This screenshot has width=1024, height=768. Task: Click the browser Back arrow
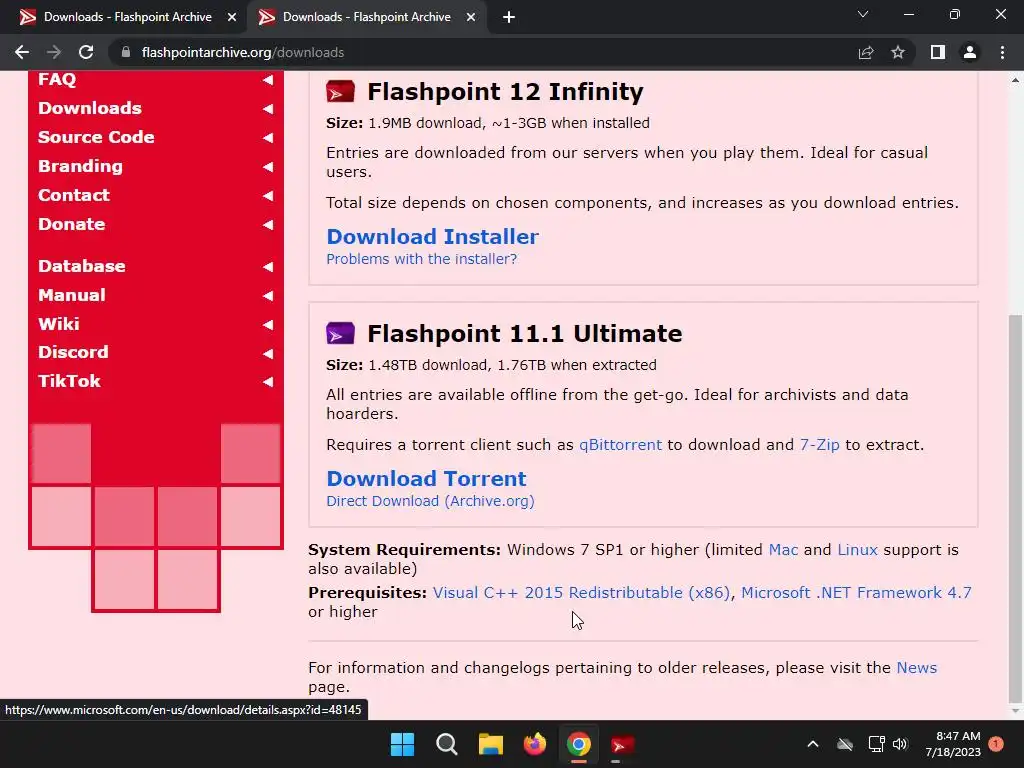pyautogui.click(x=22, y=52)
